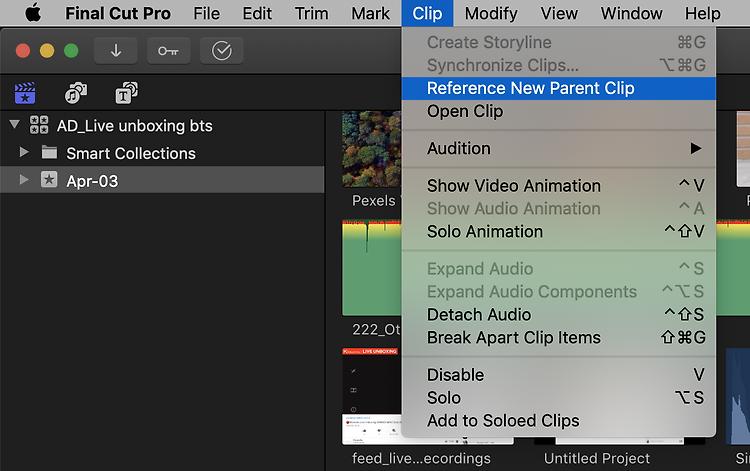Select the Smart Collections row

tap(162, 153)
